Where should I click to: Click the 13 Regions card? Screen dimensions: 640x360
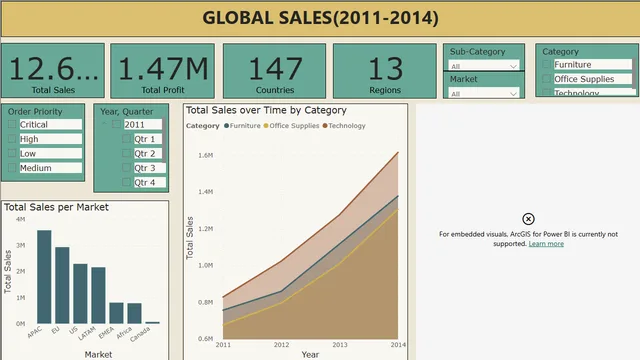tap(385, 71)
